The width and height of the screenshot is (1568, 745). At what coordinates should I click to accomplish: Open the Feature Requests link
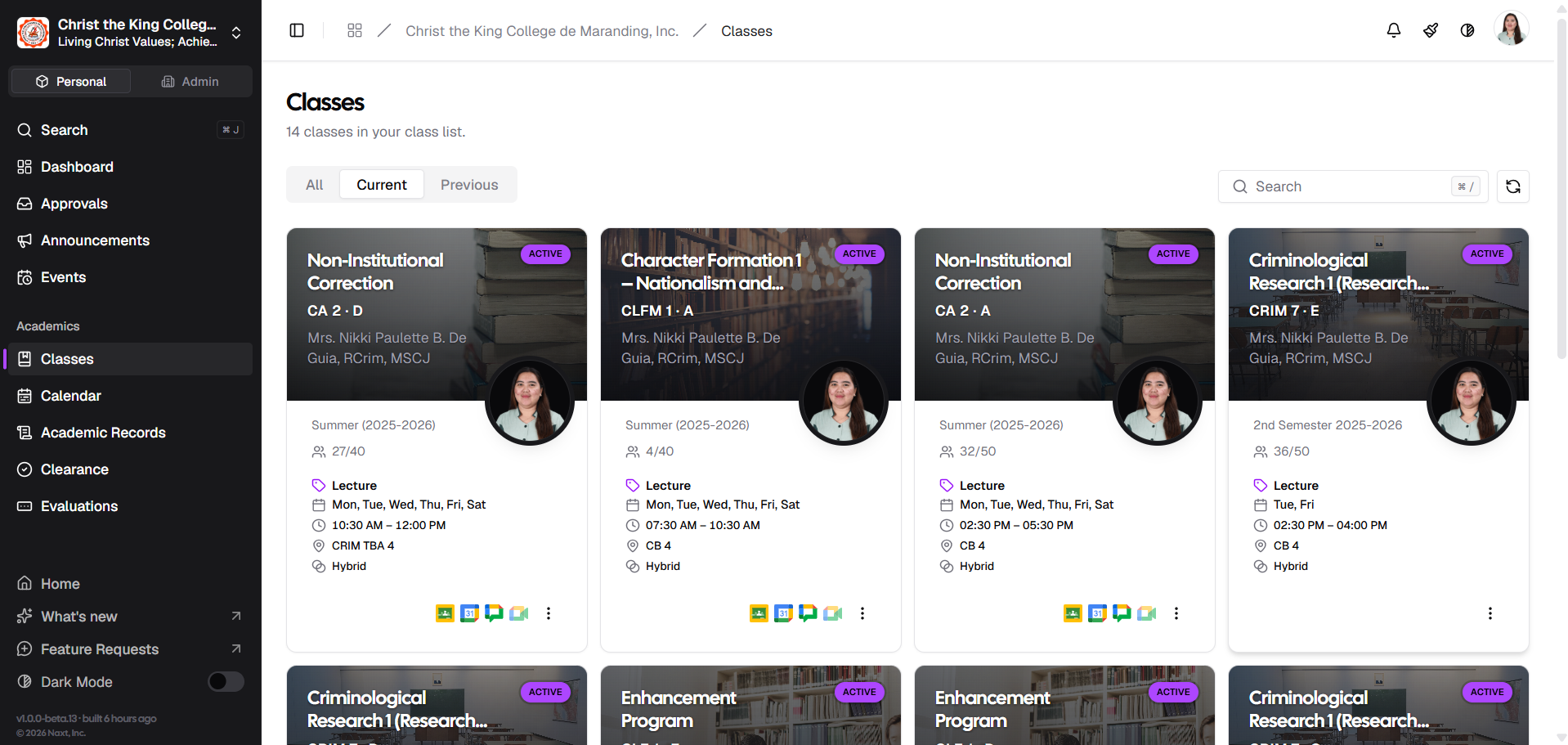pyautogui.click(x=131, y=649)
